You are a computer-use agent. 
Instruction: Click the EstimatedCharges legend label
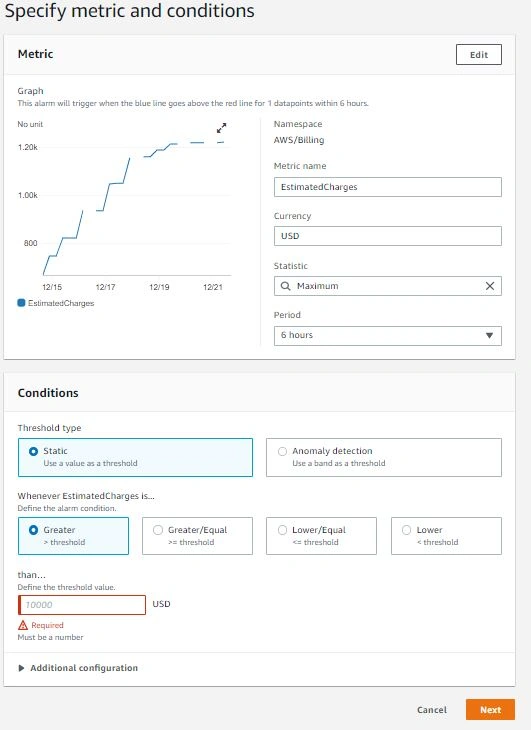[x=61, y=303]
